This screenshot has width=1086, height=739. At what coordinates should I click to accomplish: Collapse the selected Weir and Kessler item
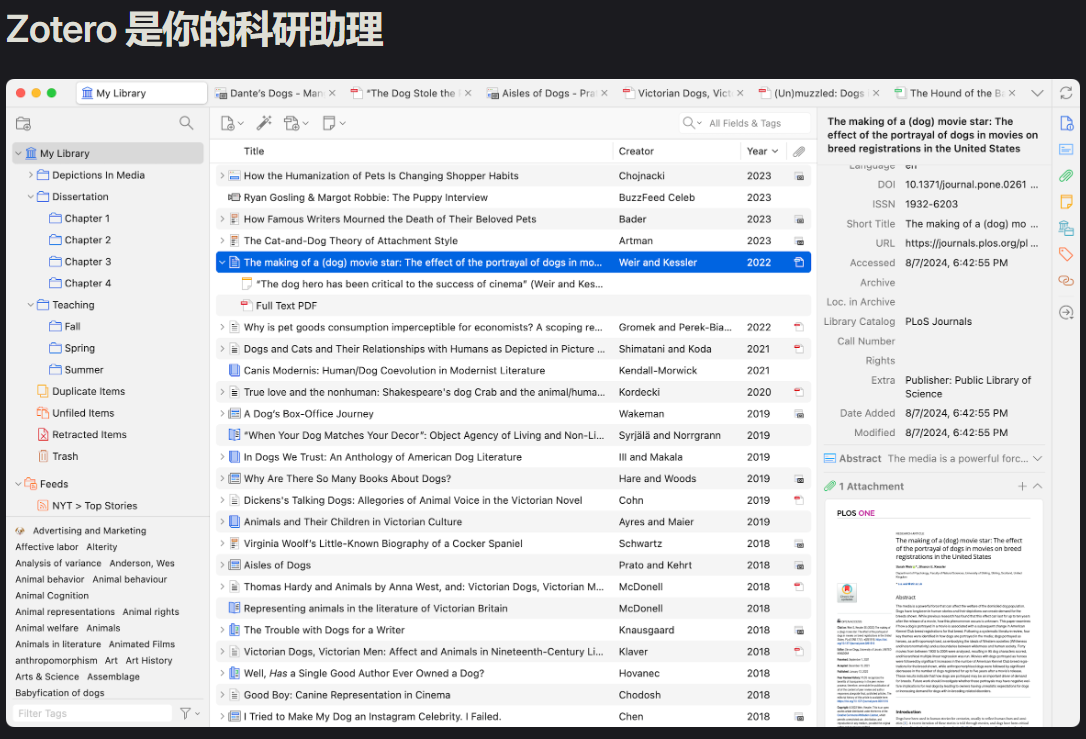point(222,262)
